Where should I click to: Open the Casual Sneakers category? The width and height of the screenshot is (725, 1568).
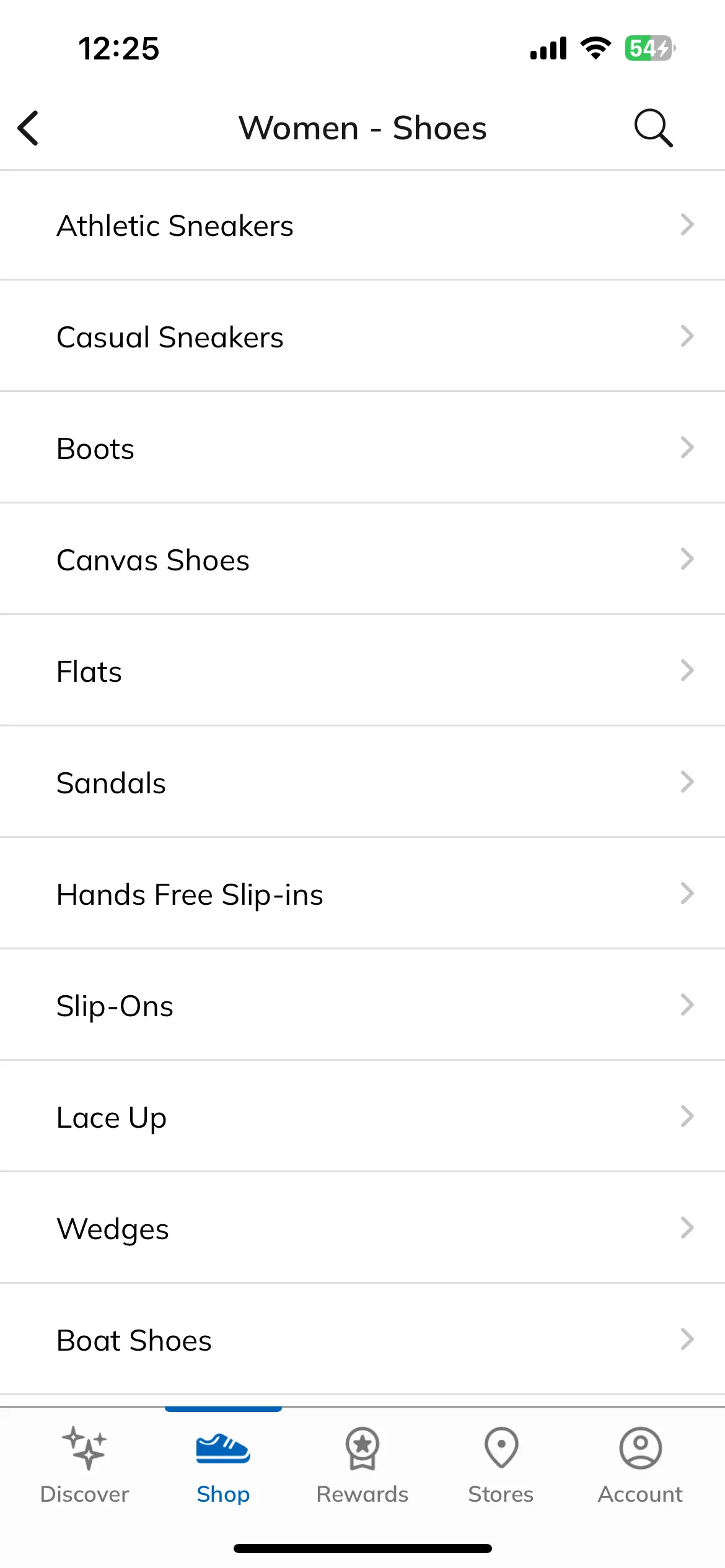pyautogui.click(x=362, y=336)
